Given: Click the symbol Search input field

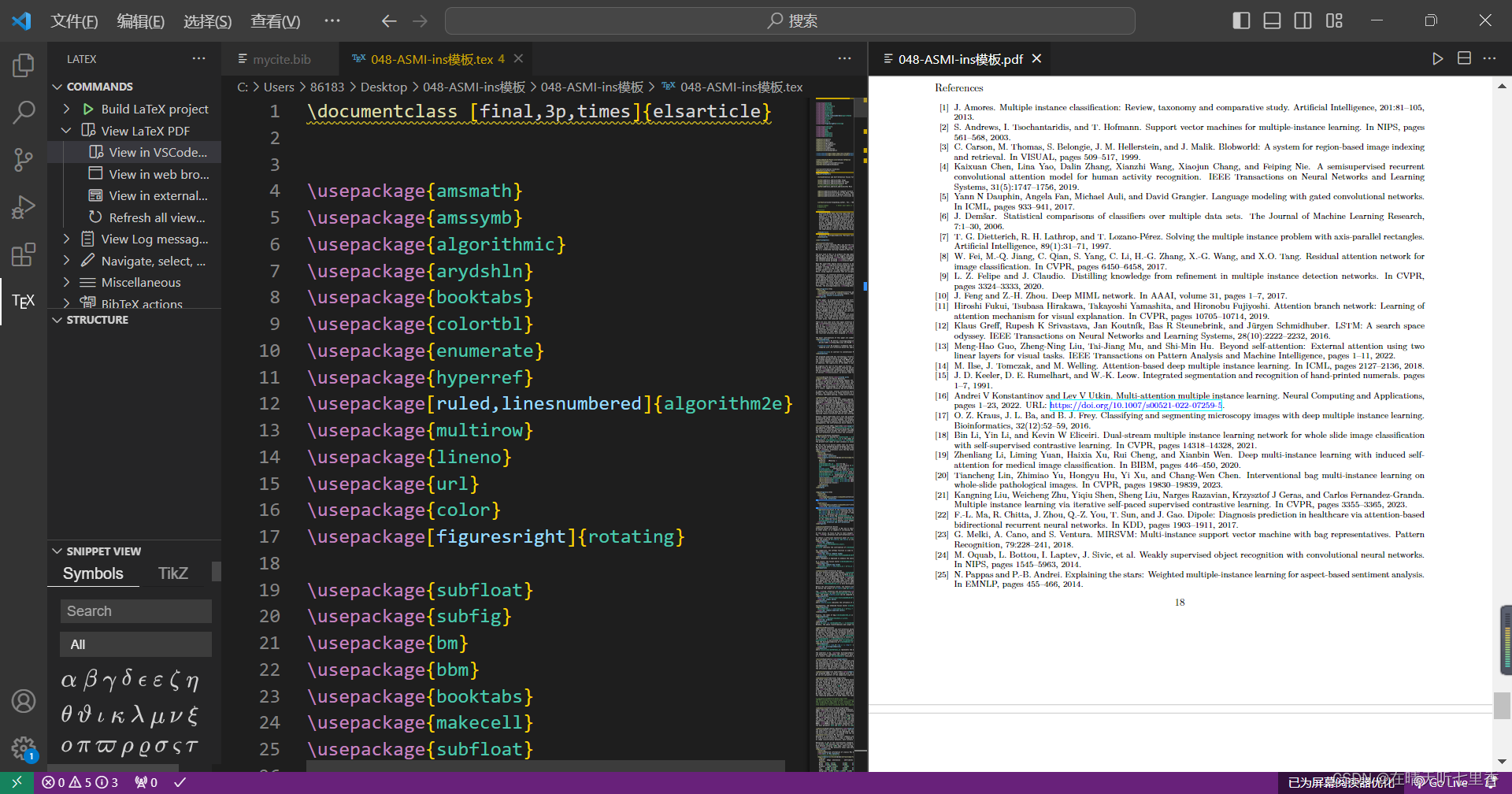Looking at the screenshot, I should (x=136, y=611).
